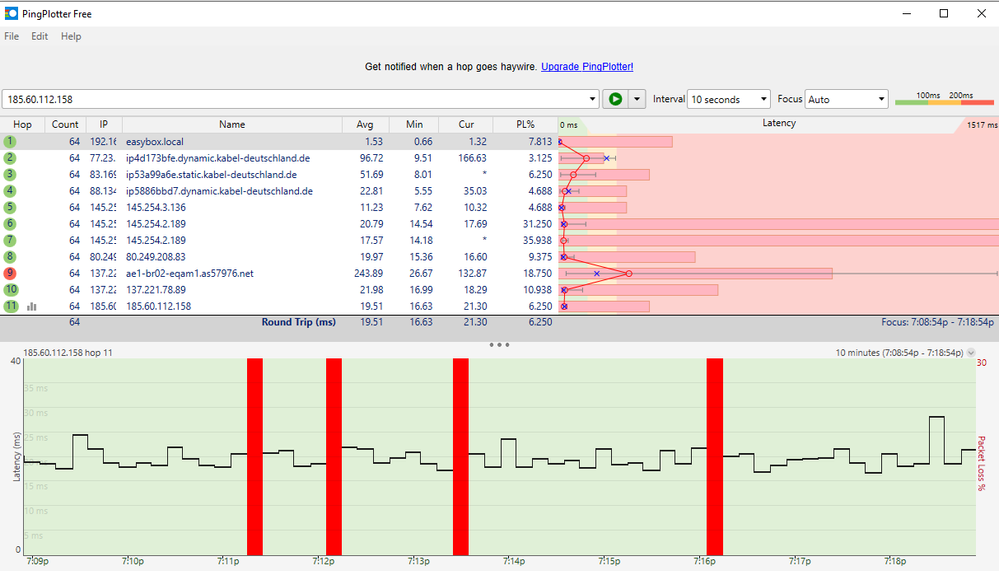Expand the target address history dropdown
999x571 pixels.
coord(593,99)
